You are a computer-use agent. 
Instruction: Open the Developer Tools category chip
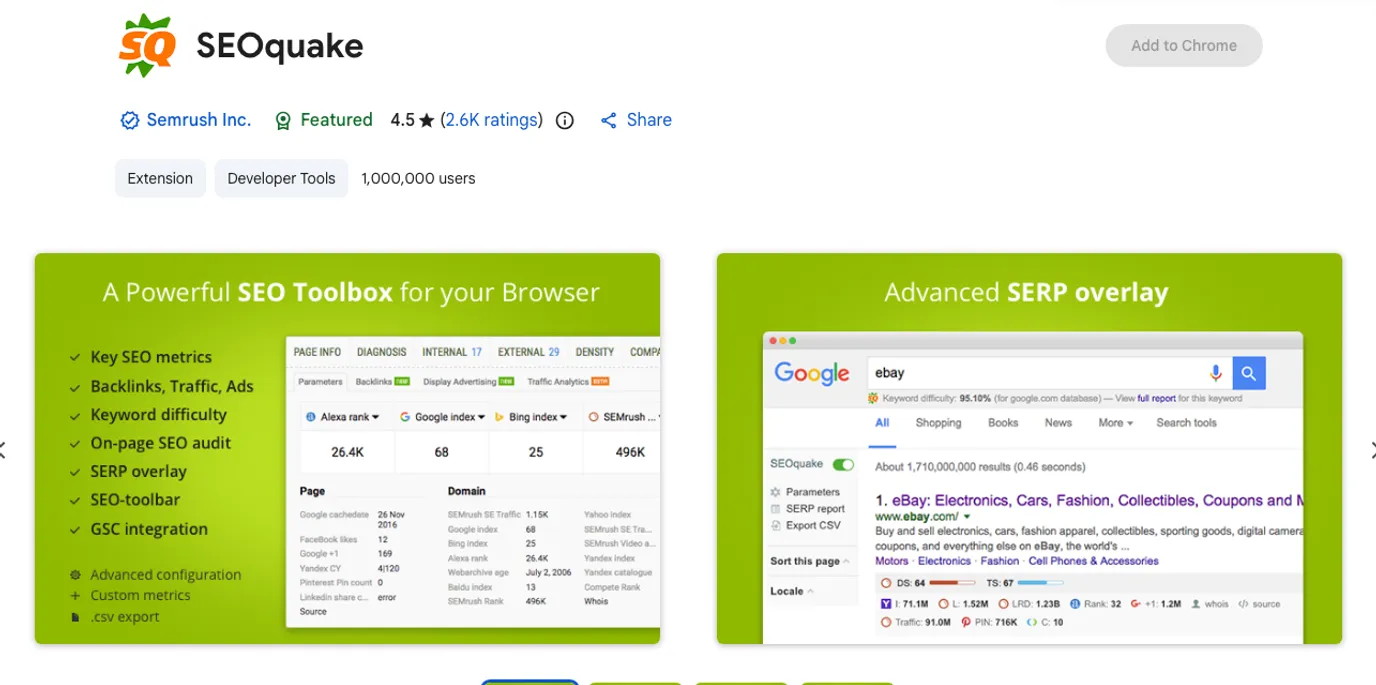tap(281, 178)
